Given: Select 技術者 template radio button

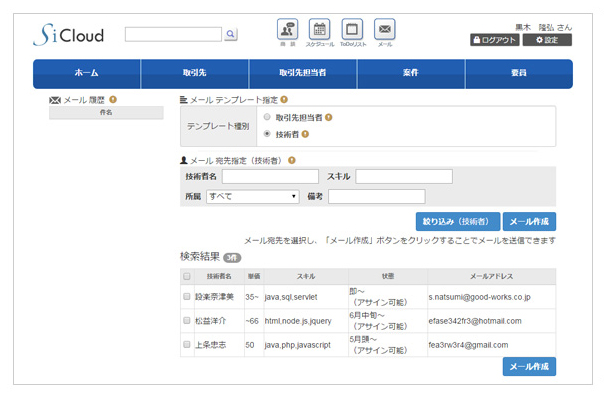Looking at the screenshot, I should click(267, 134).
